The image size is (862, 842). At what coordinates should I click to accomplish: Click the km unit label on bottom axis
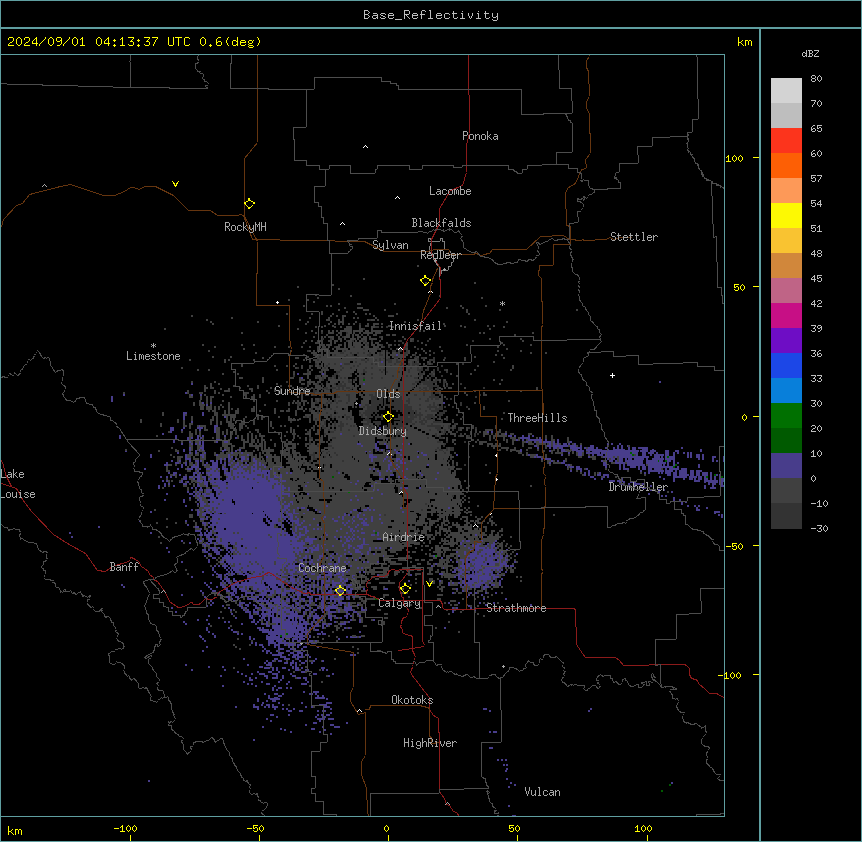tap(14, 830)
